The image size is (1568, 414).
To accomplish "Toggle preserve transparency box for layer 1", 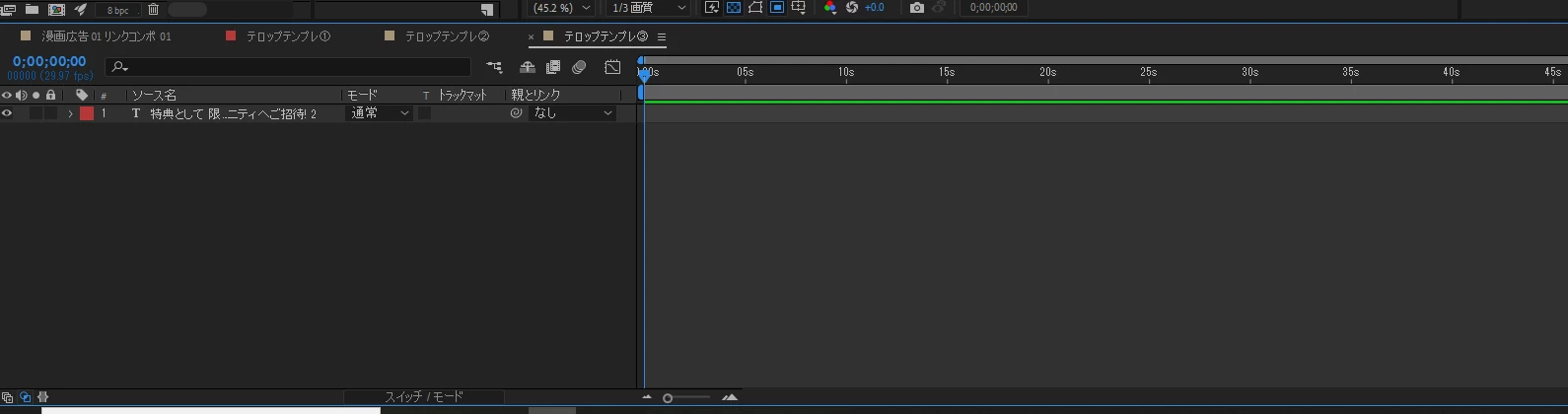I will [x=424, y=113].
